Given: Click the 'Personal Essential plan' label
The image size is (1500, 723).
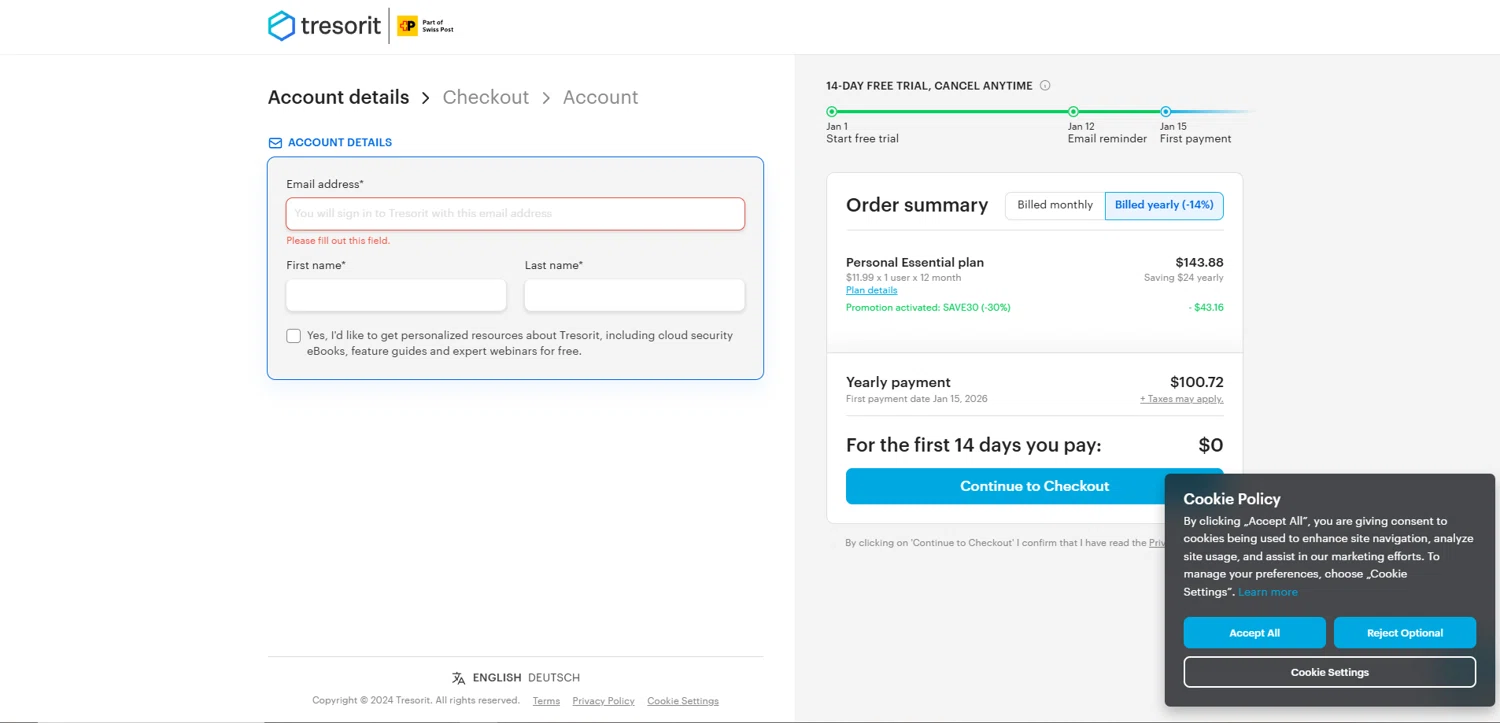Looking at the screenshot, I should (915, 263).
